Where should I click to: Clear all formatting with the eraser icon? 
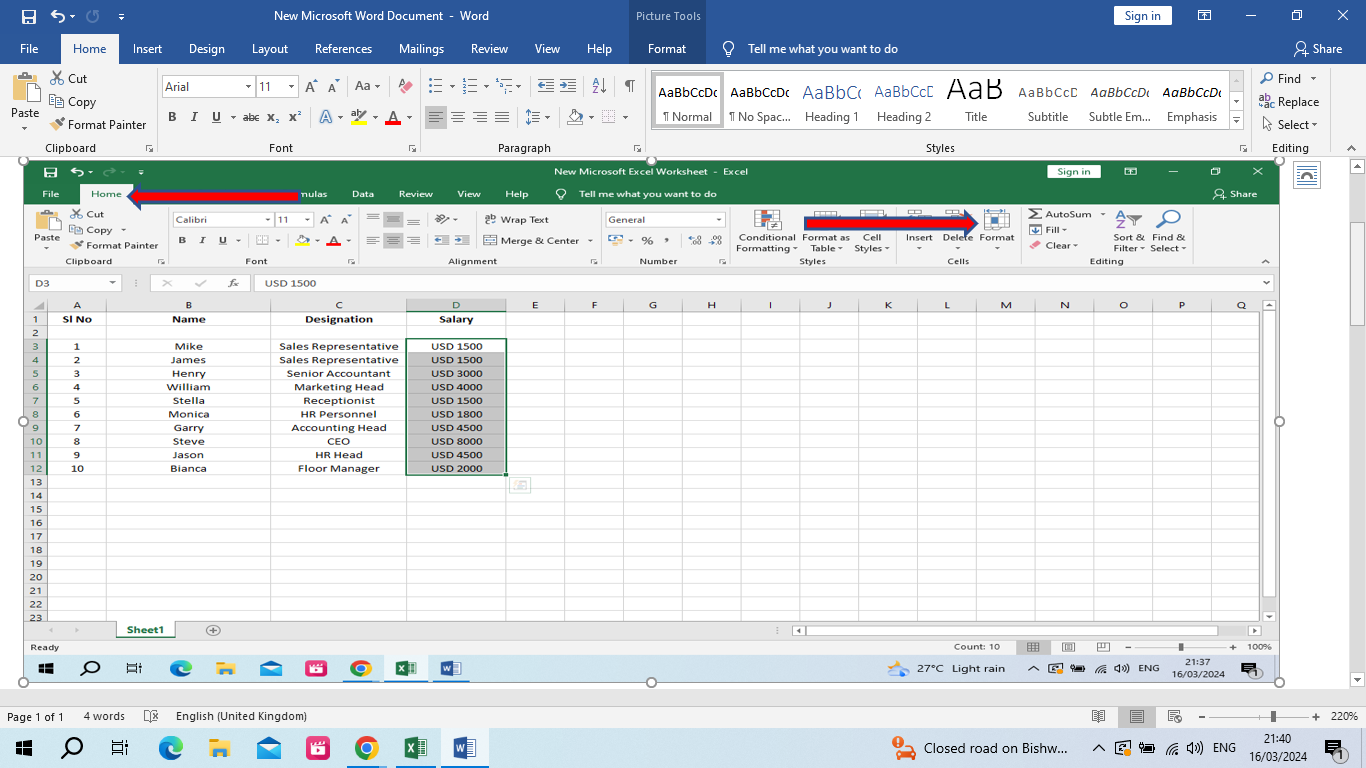405,87
